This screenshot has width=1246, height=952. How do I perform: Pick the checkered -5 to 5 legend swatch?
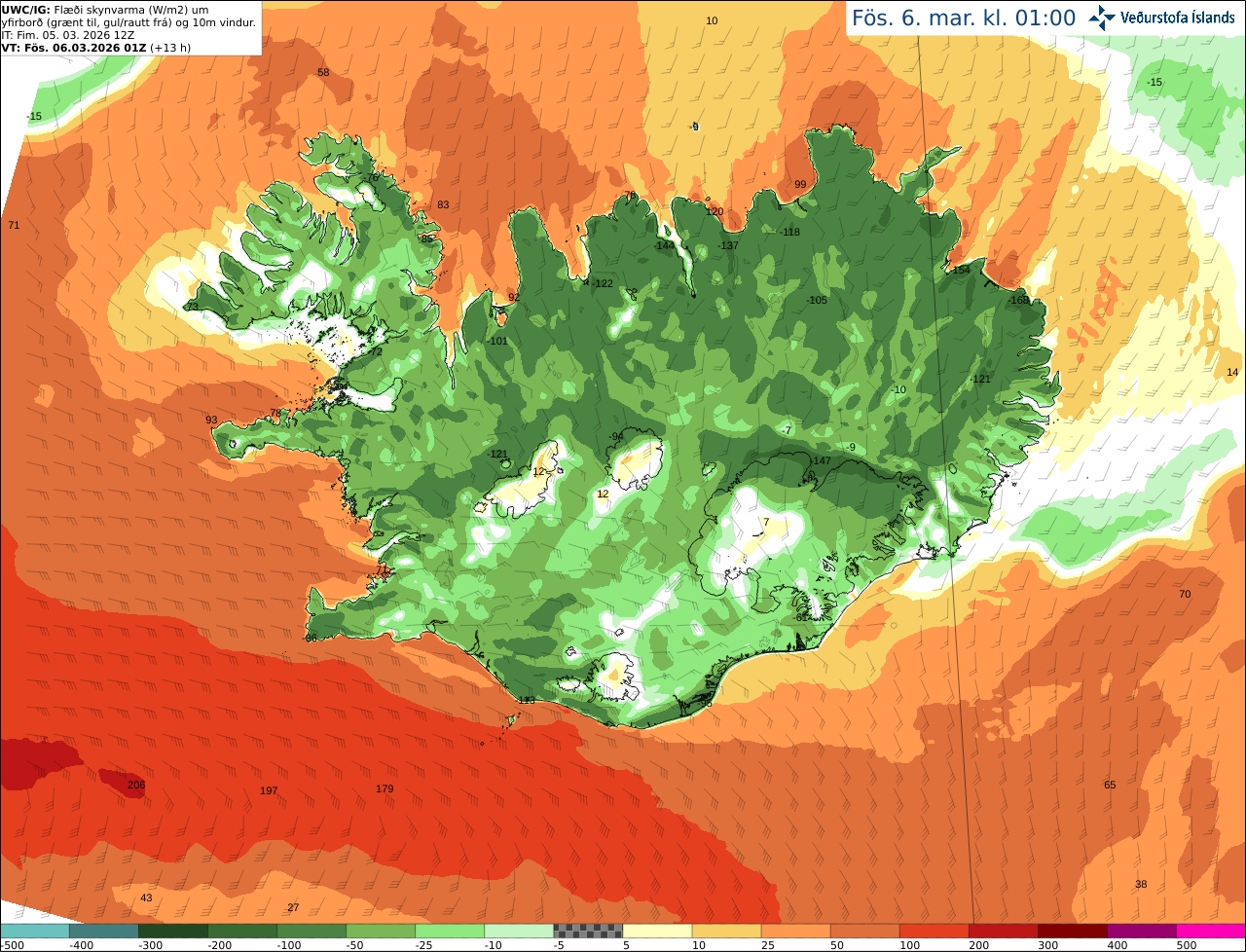(x=588, y=931)
